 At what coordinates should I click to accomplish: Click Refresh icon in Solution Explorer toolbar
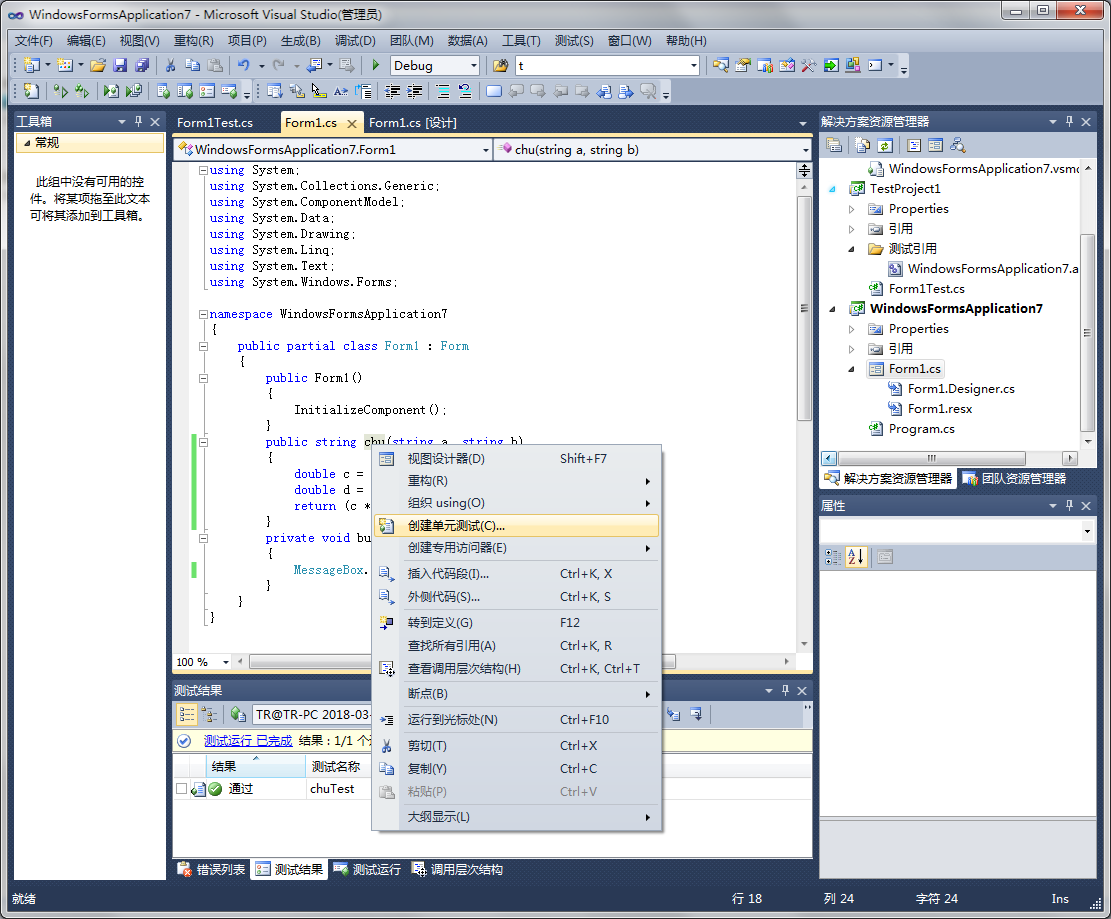coord(885,146)
